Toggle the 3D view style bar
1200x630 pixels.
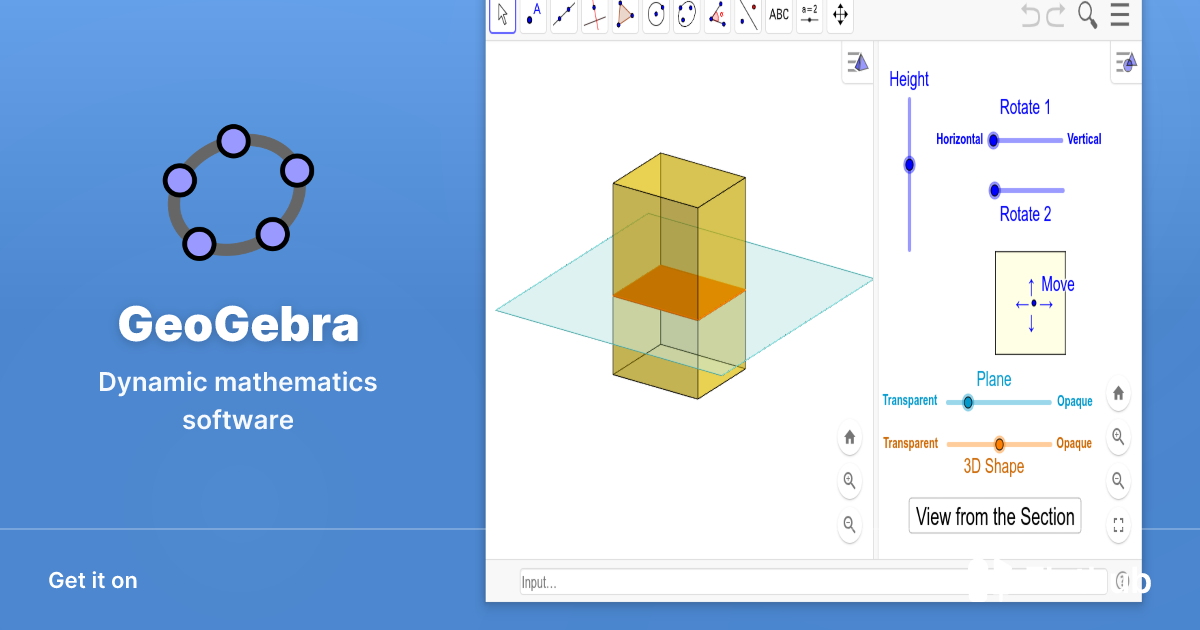click(857, 64)
